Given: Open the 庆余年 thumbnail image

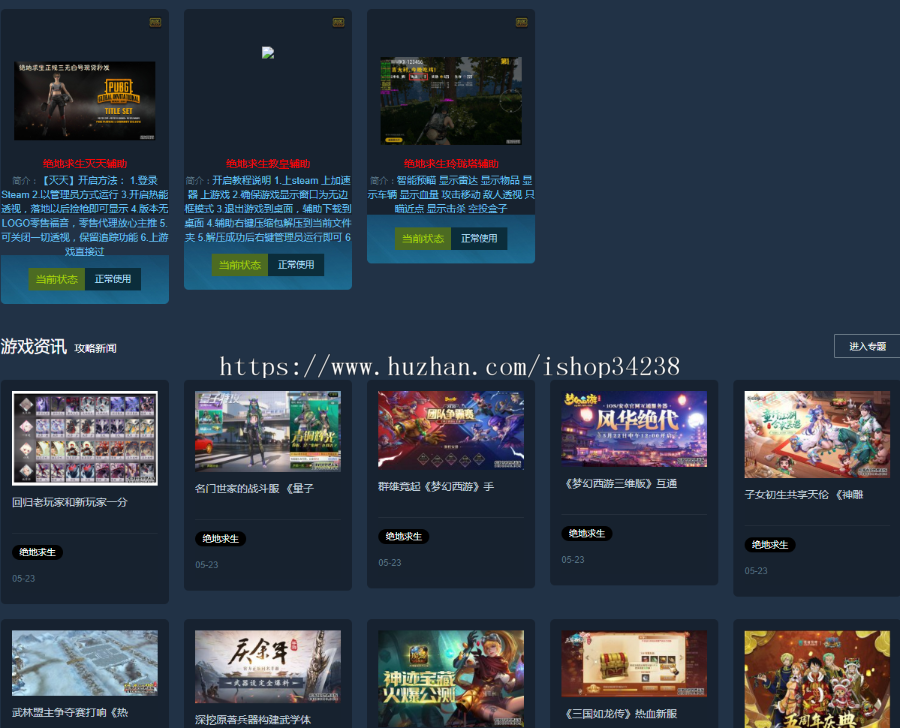Looking at the screenshot, I should tap(268, 667).
